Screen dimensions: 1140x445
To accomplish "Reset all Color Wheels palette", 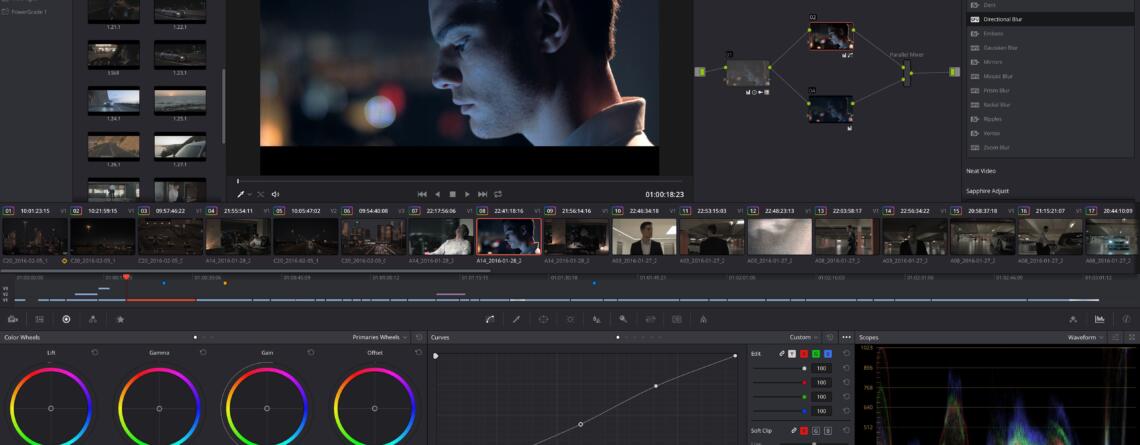I will pos(418,337).
